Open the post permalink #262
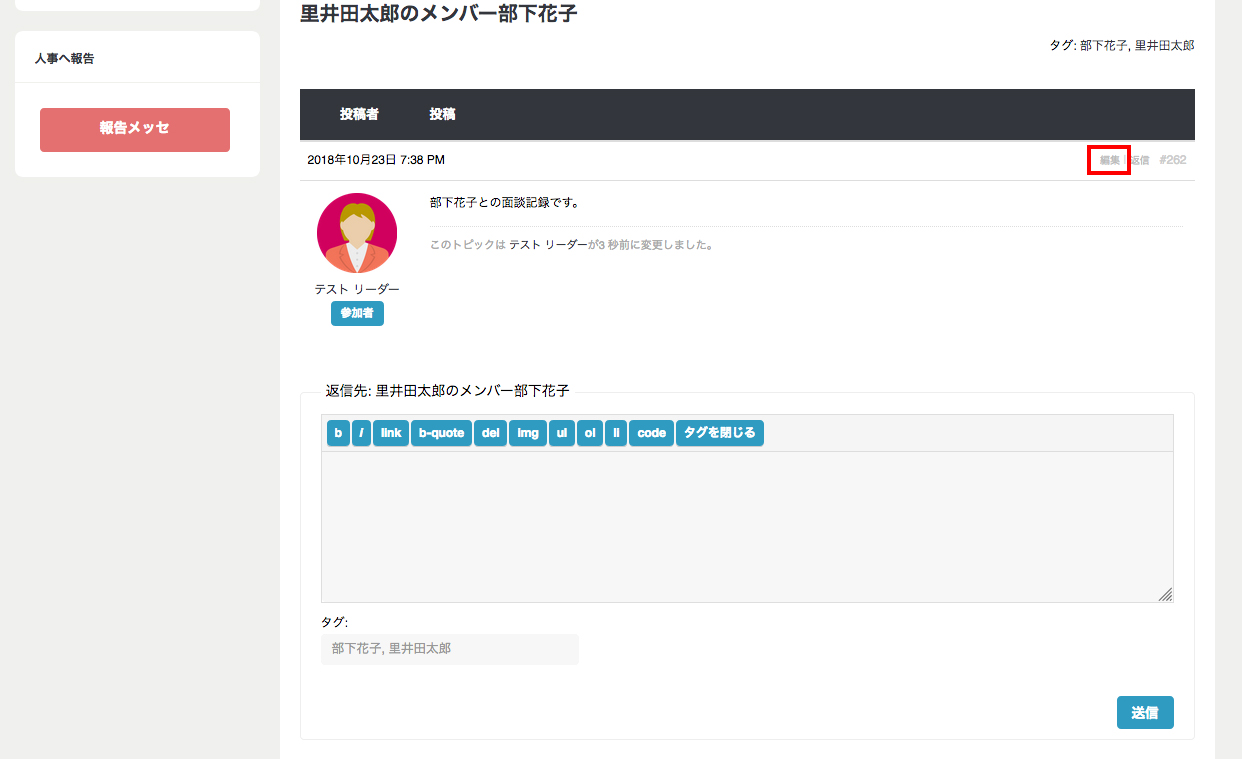 (x=1172, y=160)
